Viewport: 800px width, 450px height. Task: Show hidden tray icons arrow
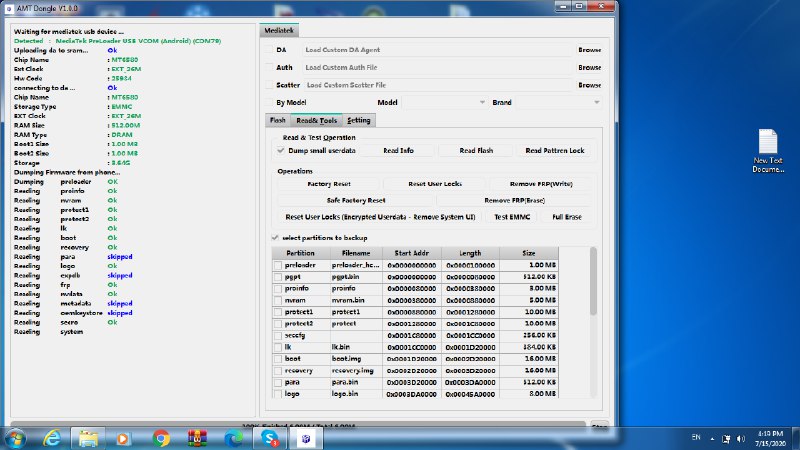[x=712, y=439]
